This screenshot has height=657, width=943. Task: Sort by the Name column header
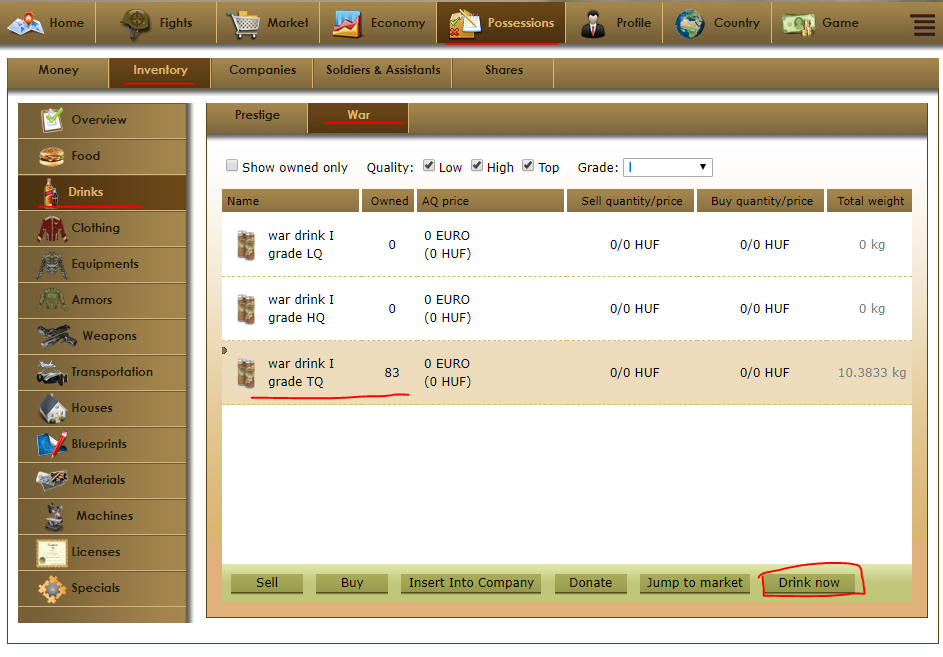click(290, 201)
